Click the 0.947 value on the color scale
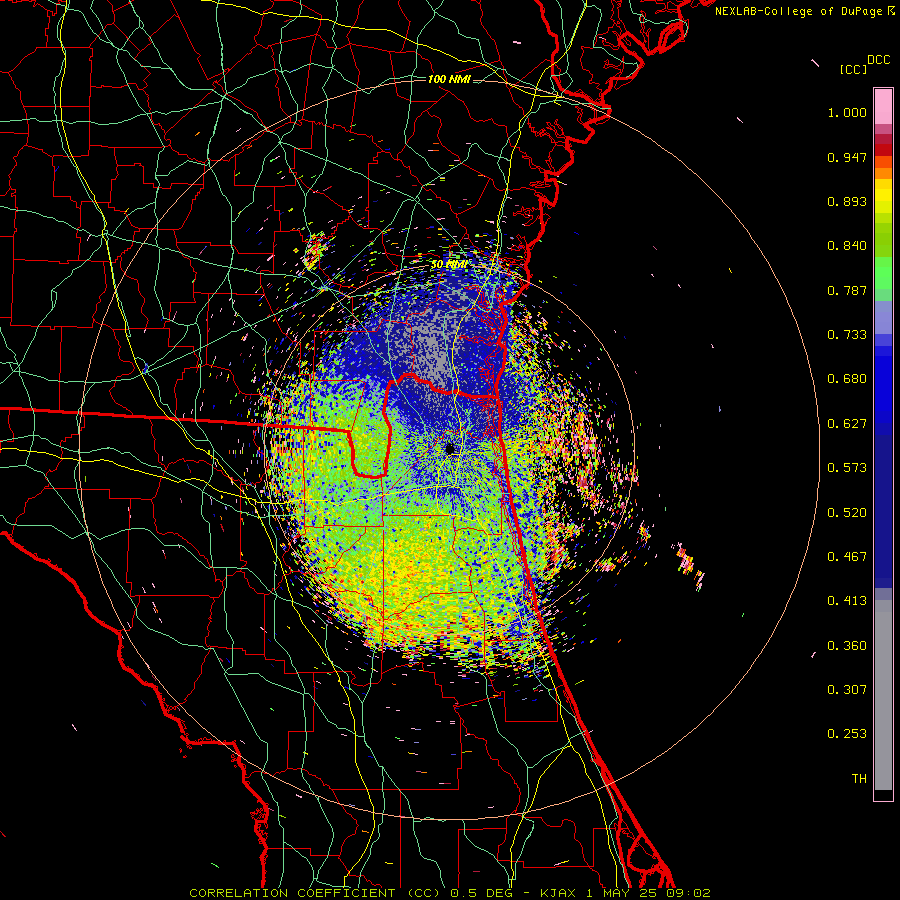 click(847, 157)
